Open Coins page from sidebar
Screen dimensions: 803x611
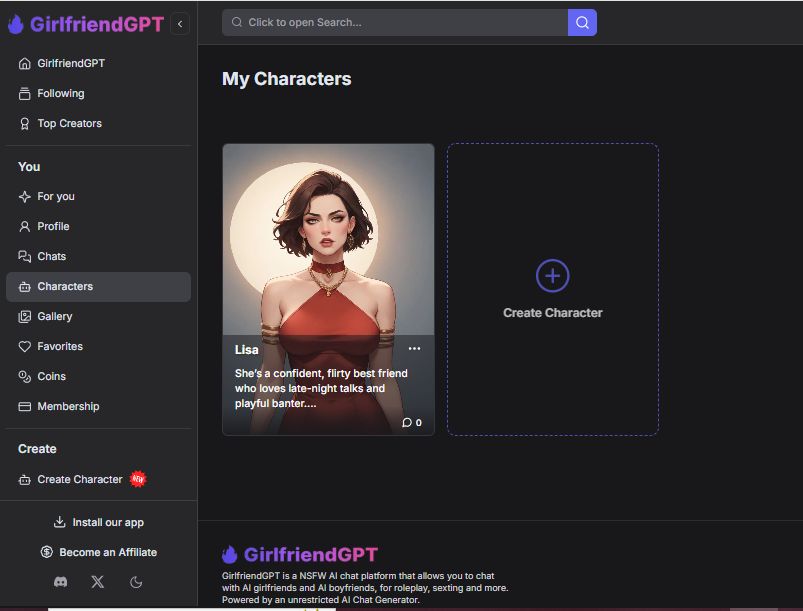51,376
